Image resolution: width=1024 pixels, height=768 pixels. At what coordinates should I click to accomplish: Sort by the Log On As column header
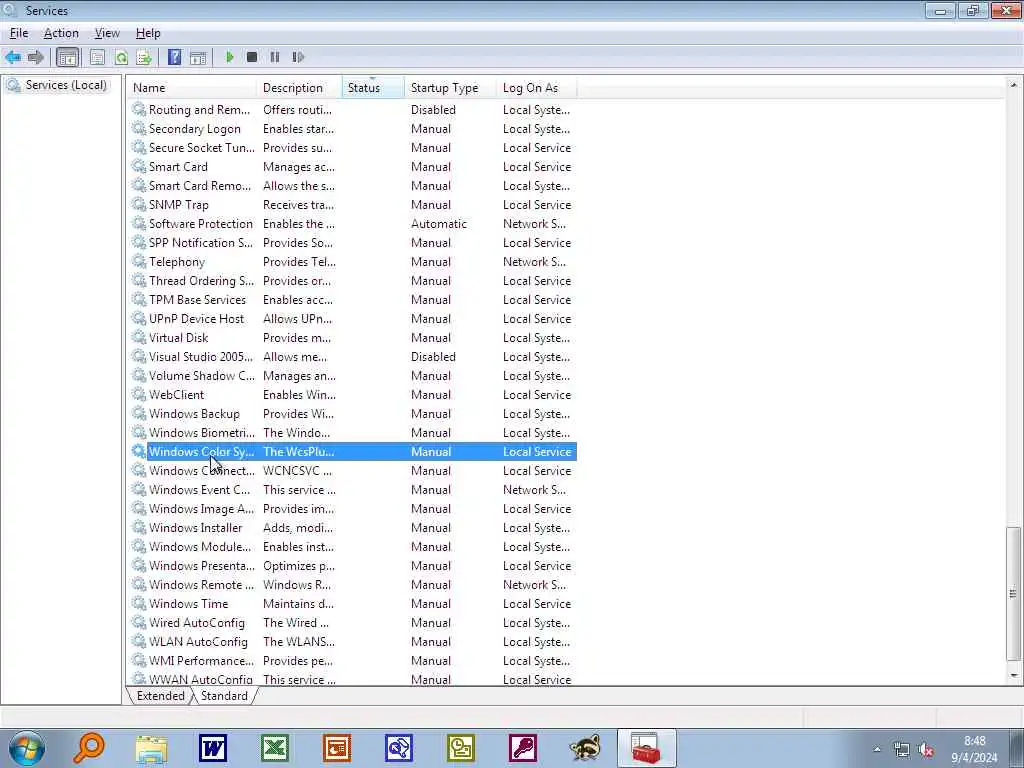pyautogui.click(x=537, y=88)
